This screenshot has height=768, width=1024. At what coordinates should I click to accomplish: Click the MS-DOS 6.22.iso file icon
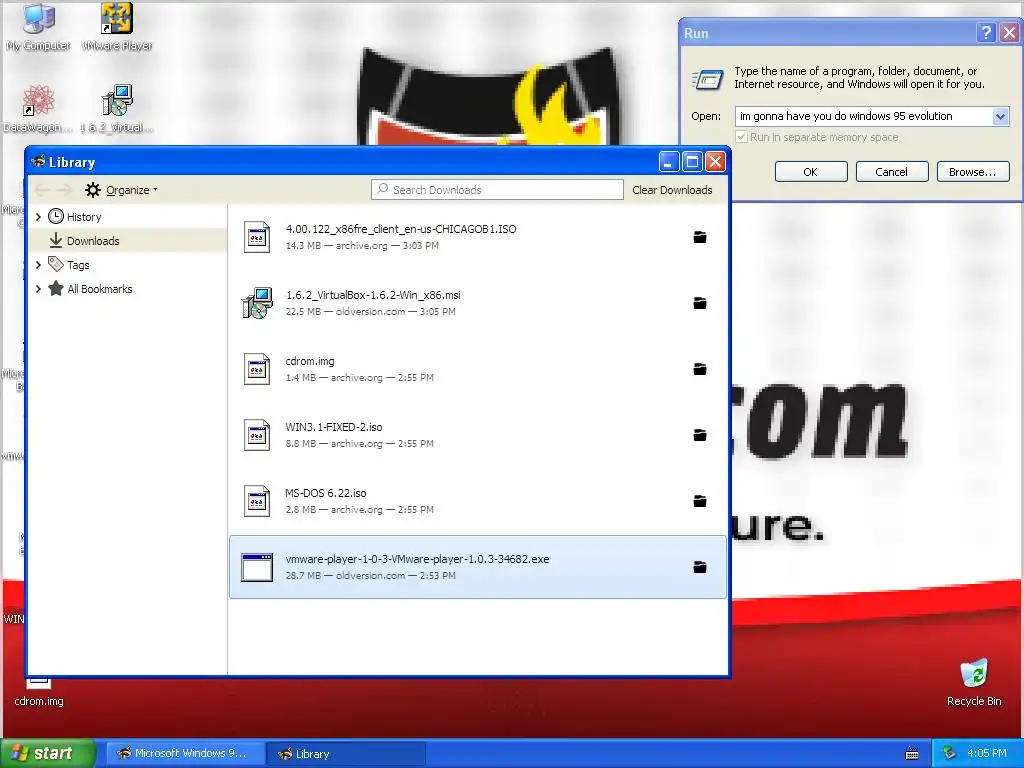pos(257,501)
